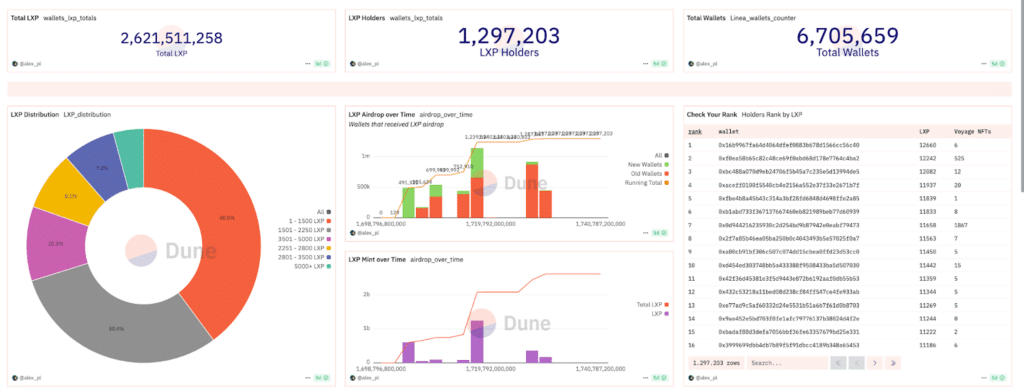The width and height of the screenshot is (1024, 392).
Task: Toggle Running Total series in airdrop legend
Action: click(648, 183)
